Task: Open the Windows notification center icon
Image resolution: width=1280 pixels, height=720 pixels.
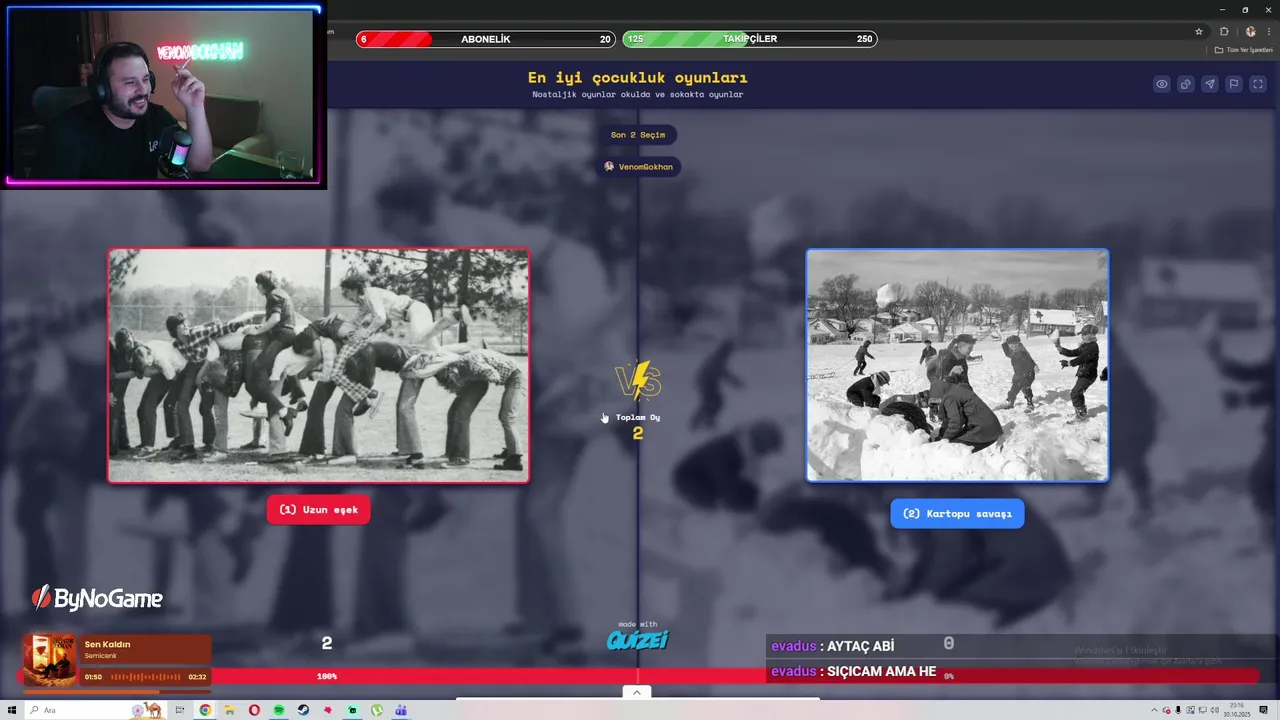Action: (x=1263, y=710)
